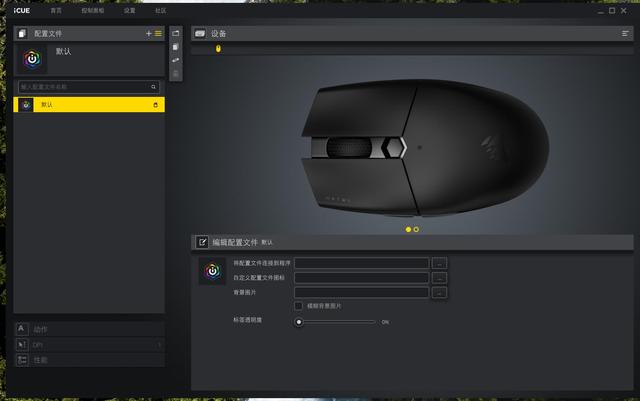640x401 pixels.
Task: Click the iCUE logo
Action: pyautogui.click(x=22, y=11)
